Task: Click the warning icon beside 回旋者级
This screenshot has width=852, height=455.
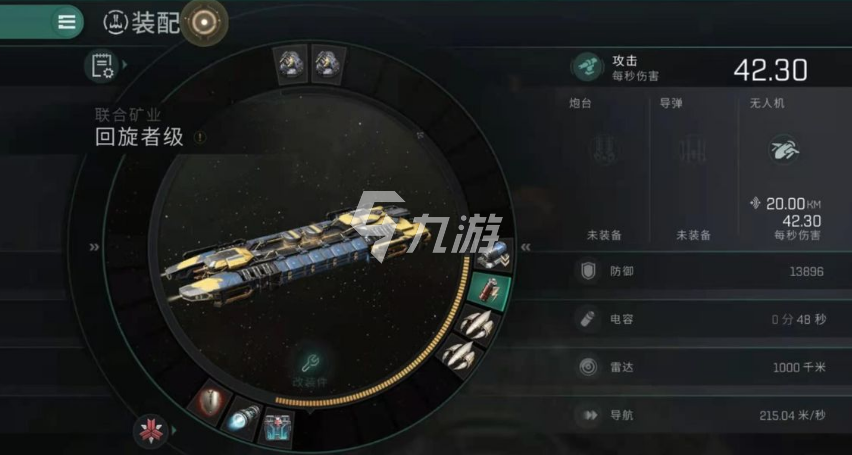Action: (200, 138)
